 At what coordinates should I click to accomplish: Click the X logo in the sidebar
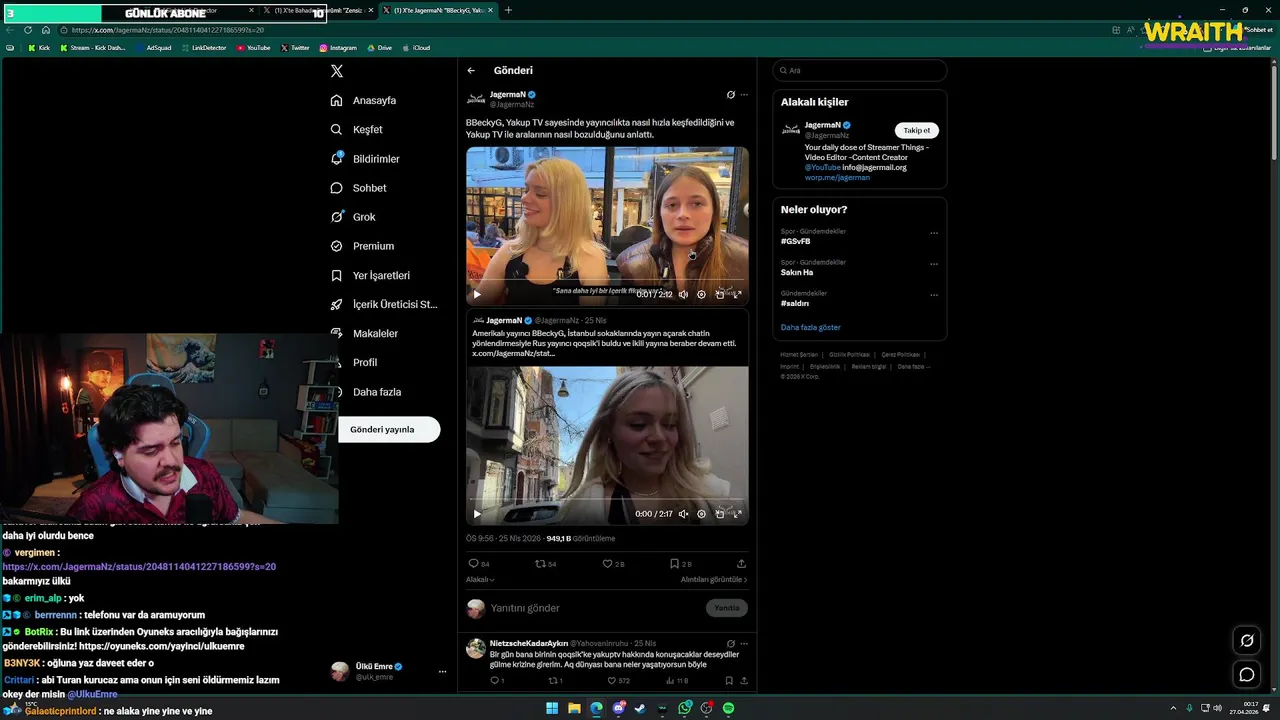337,71
